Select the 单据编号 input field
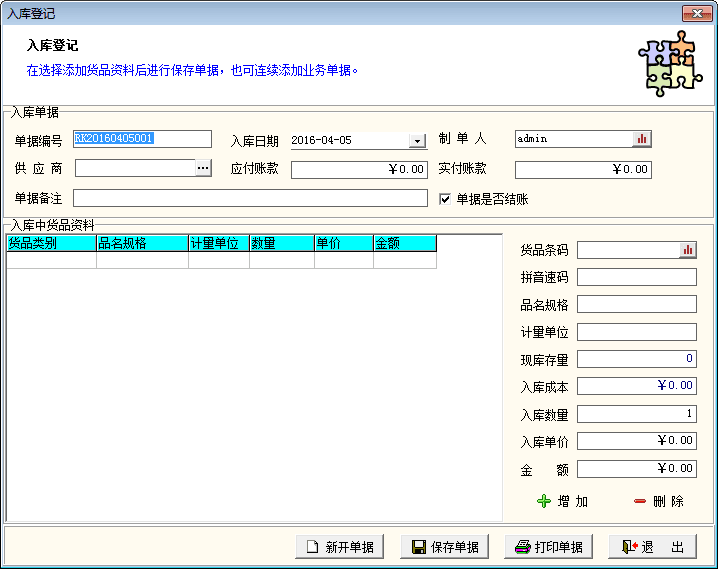This screenshot has height=569, width=718. point(142,139)
